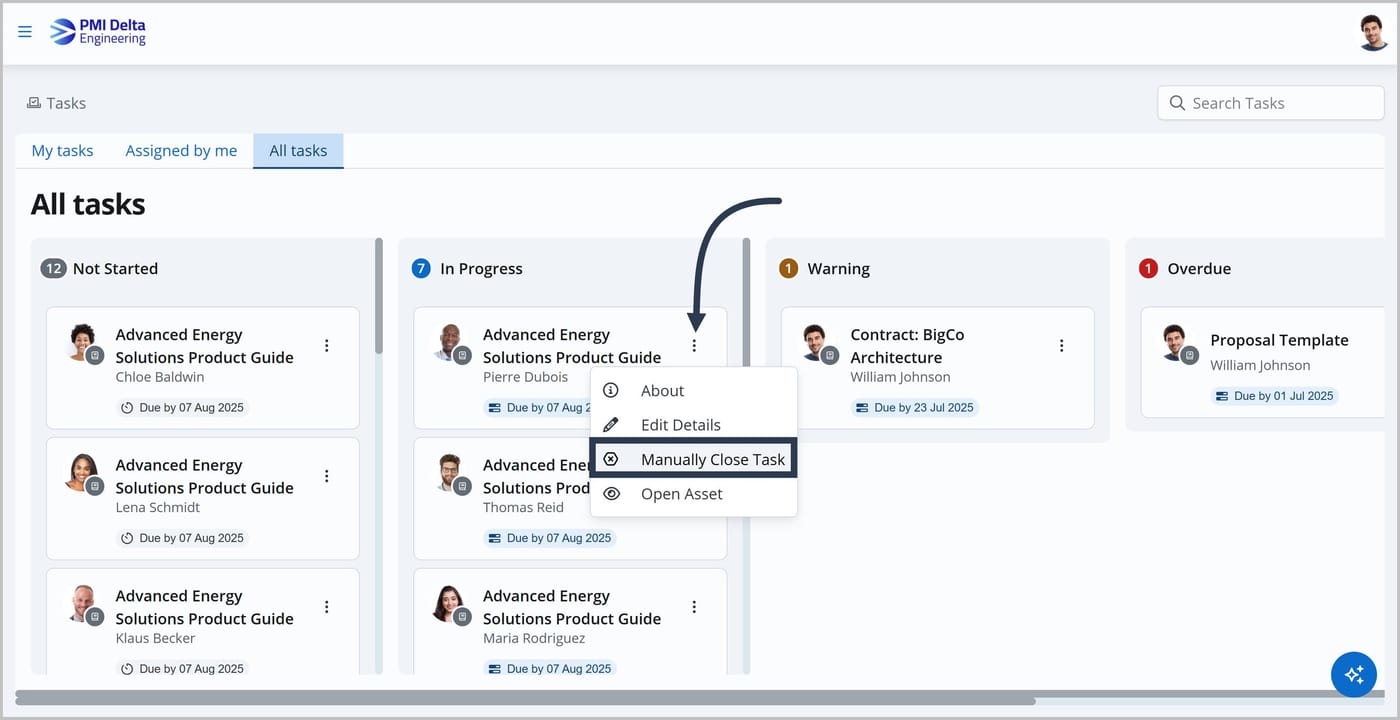Open the Contract: BigCo Architecture task
Image resolution: width=1400 pixels, height=720 pixels.
[x=907, y=346]
